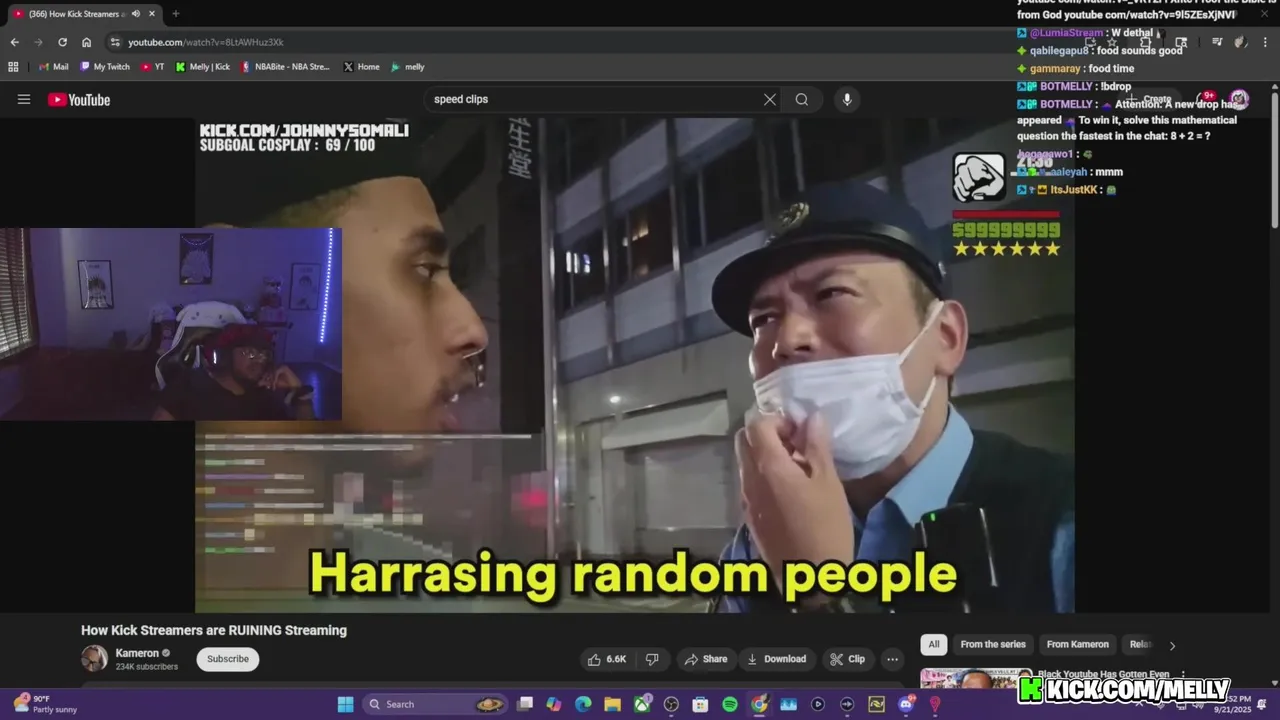Open Microsoft Store from the taskbar
Image resolution: width=1280 pixels, height=720 pixels.
tap(701, 704)
